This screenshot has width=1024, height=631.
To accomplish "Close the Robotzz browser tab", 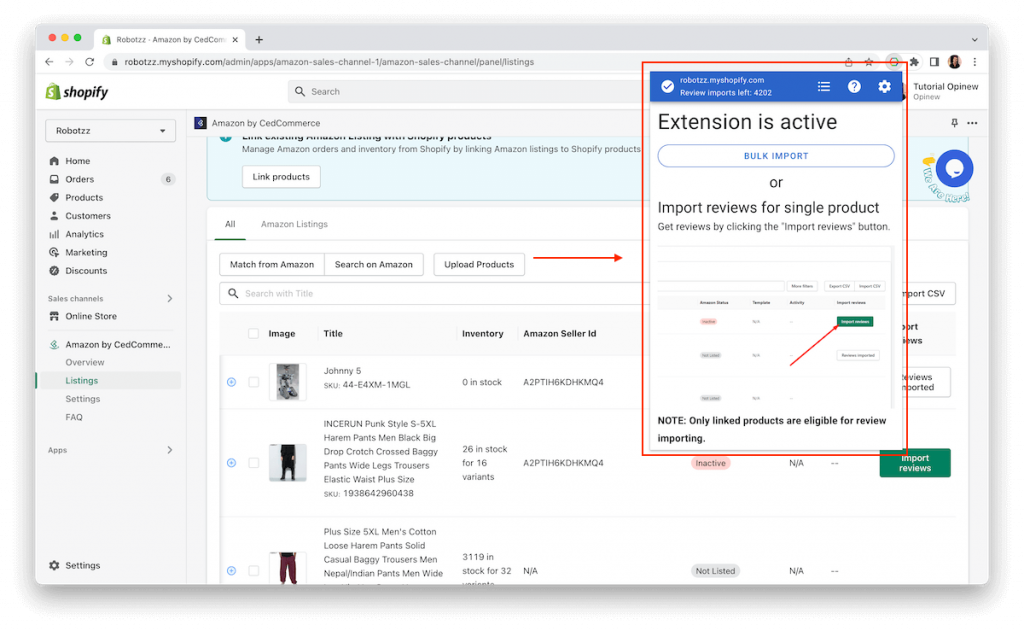I will pyautogui.click(x=235, y=40).
